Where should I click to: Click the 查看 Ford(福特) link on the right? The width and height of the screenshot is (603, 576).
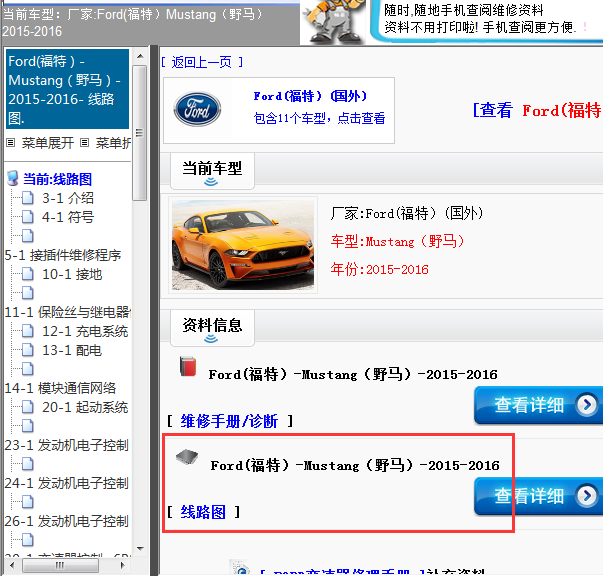point(537,110)
